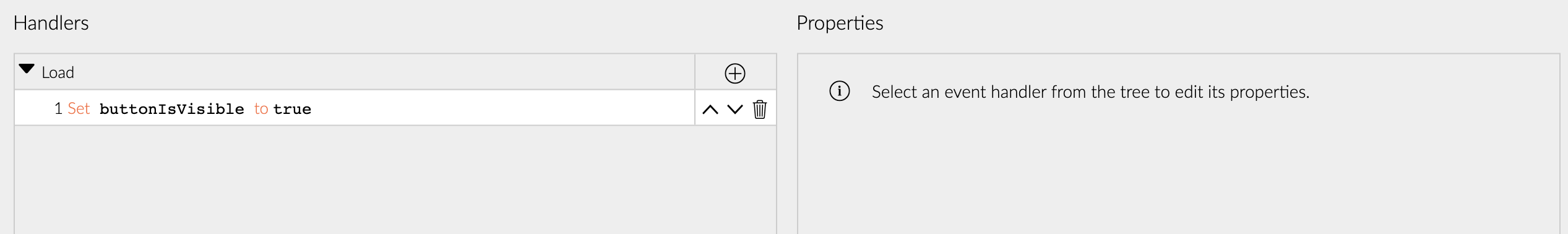
Task: Delete the Set buttonIsVisible handler
Action: point(759,109)
